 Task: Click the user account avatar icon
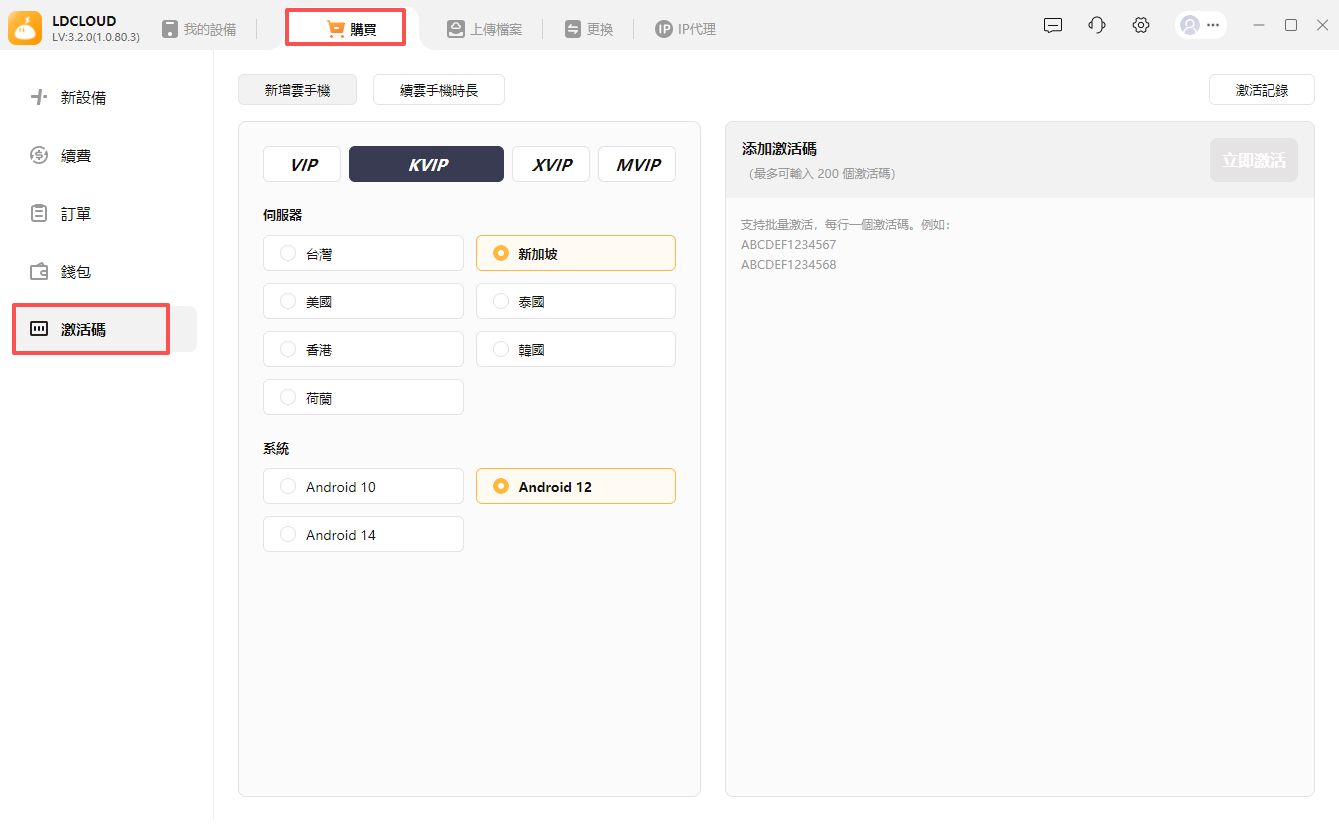coord(1189,26)
